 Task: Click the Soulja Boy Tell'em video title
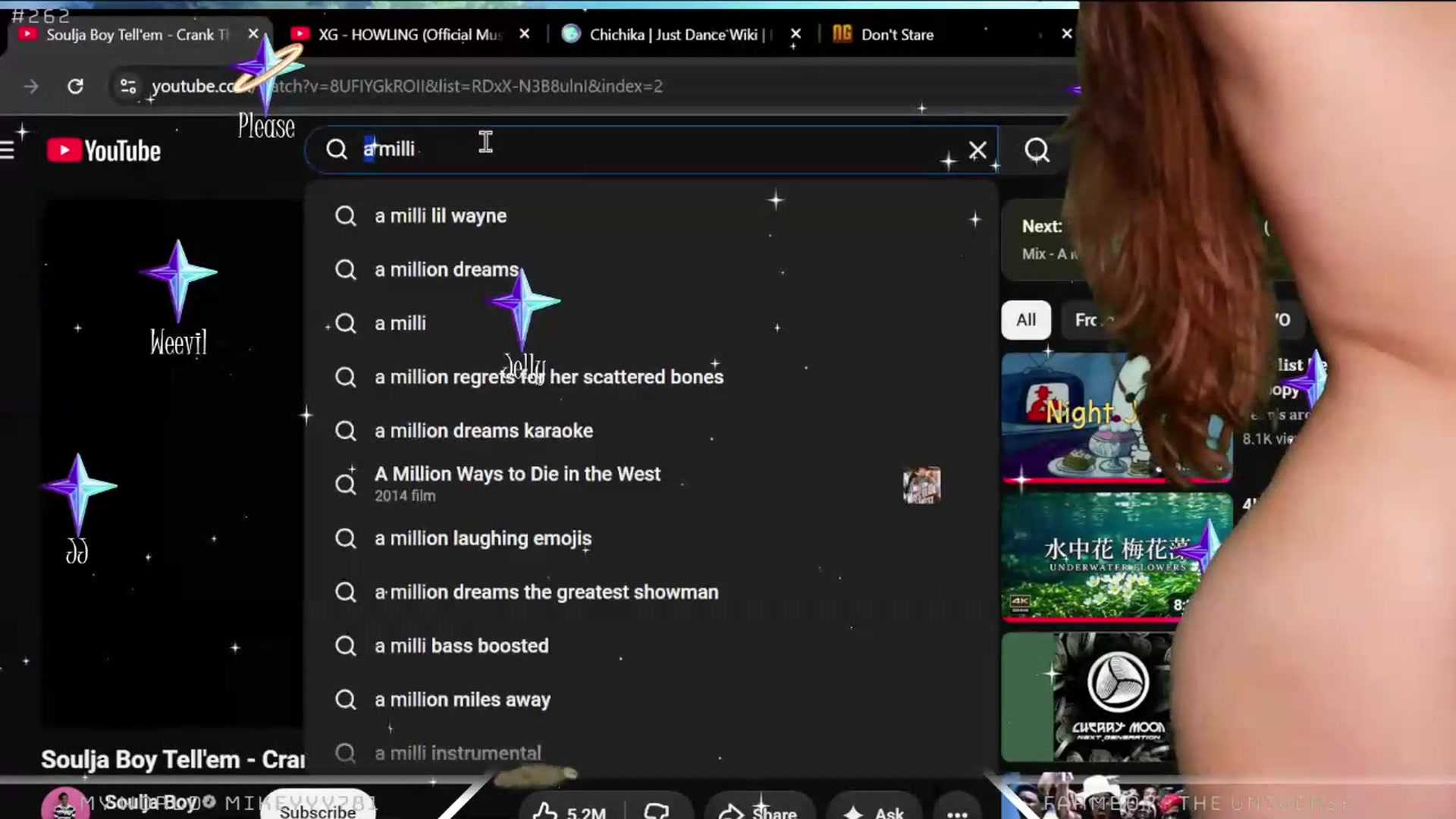tap(173, 760)
